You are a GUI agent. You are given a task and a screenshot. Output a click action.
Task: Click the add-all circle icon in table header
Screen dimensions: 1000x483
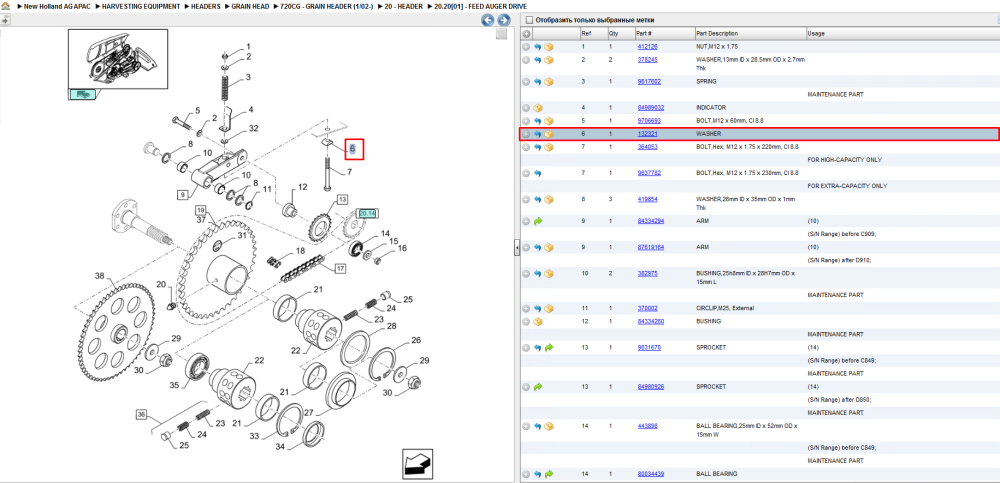pos(526,34)
